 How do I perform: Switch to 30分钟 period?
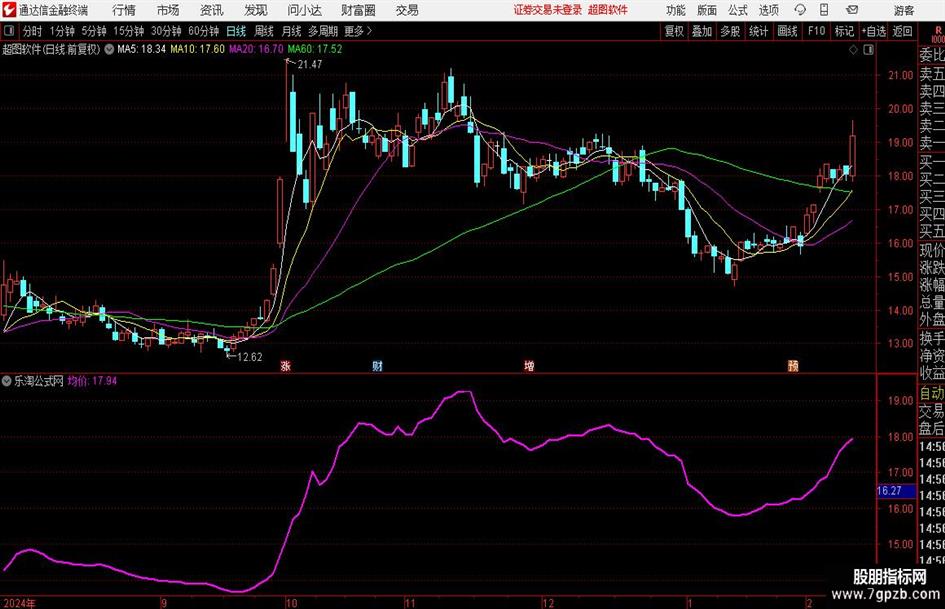pos(166,31)
